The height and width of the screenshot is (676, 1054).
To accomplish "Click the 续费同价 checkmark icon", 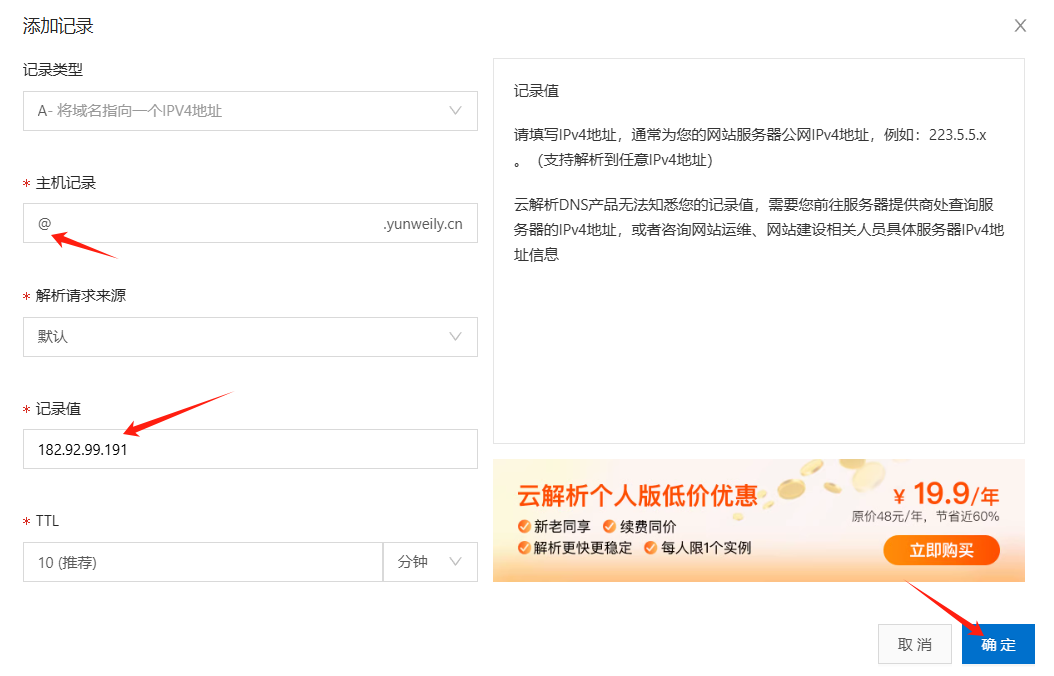I will [610, 526].
